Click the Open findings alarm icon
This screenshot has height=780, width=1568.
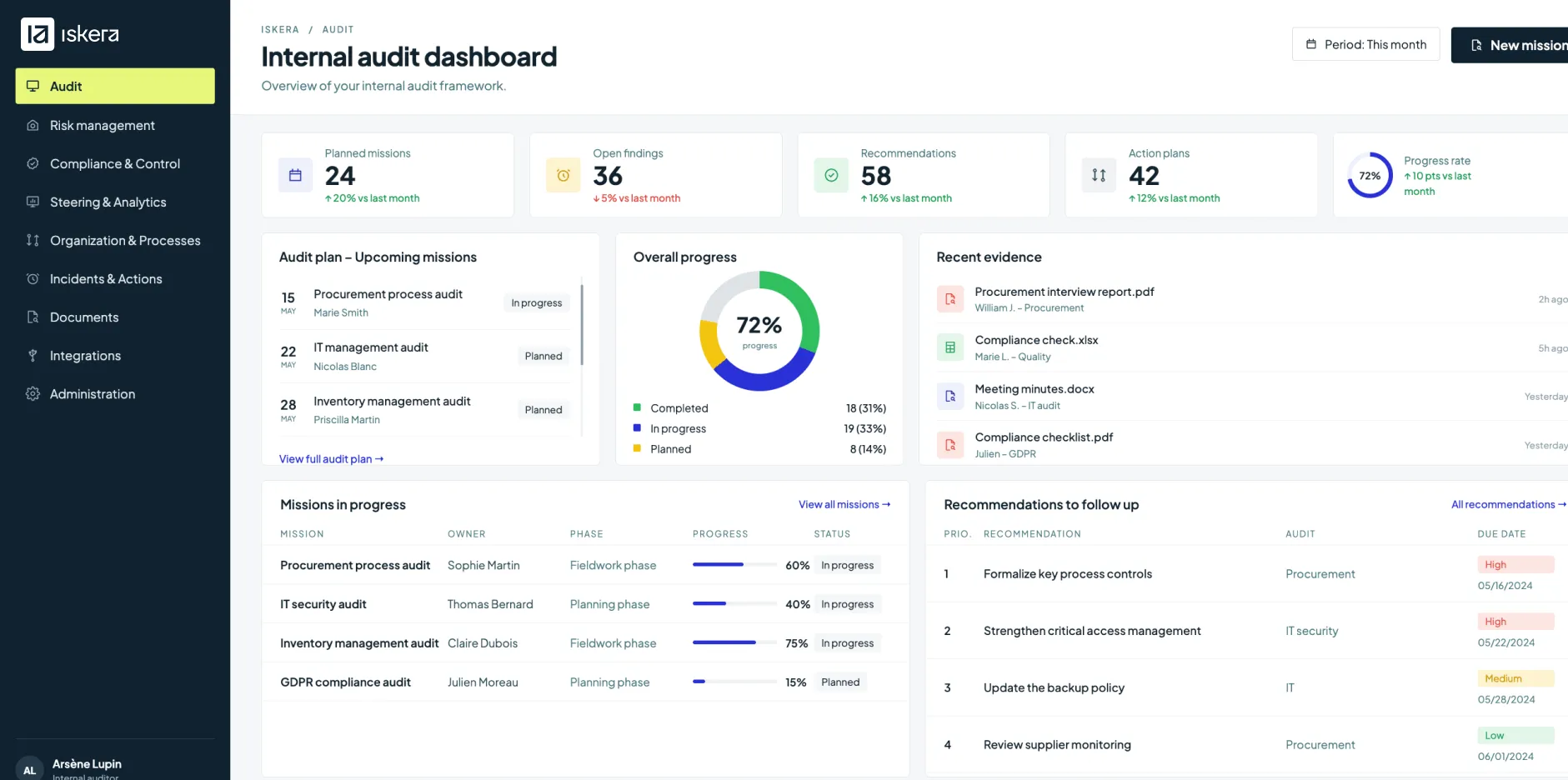[x=564, y=176]
